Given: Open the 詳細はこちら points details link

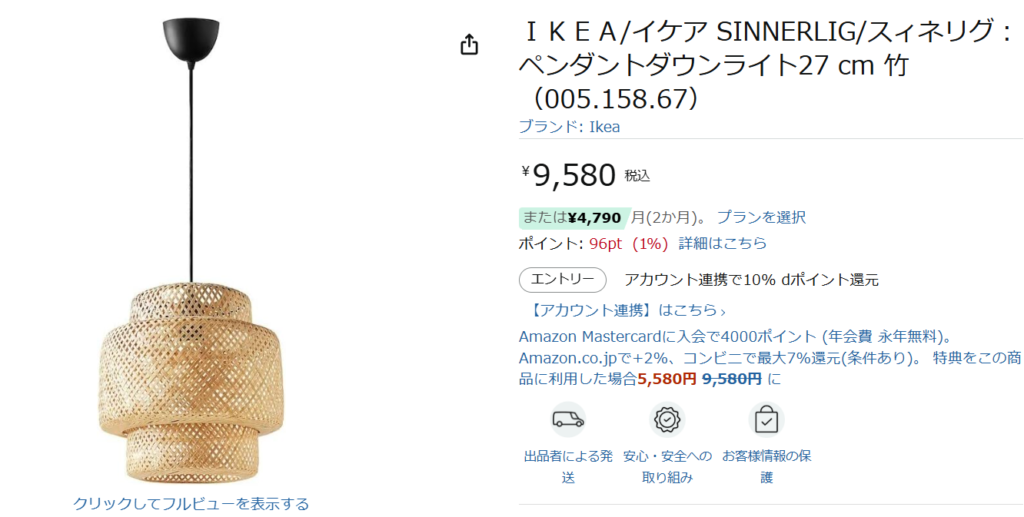Looking at the screenshot, I should click(x=723, y=243).
